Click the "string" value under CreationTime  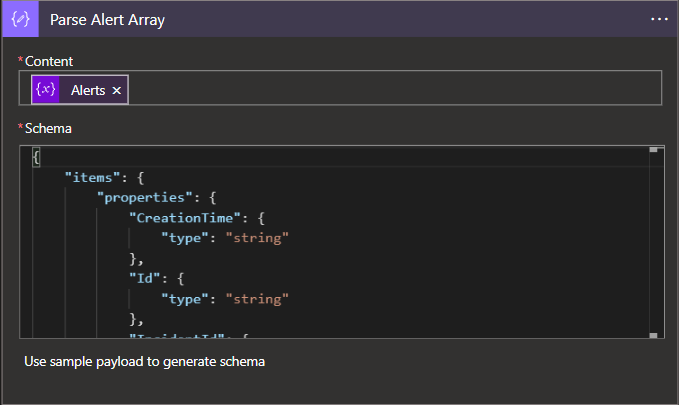pos(257,238)
